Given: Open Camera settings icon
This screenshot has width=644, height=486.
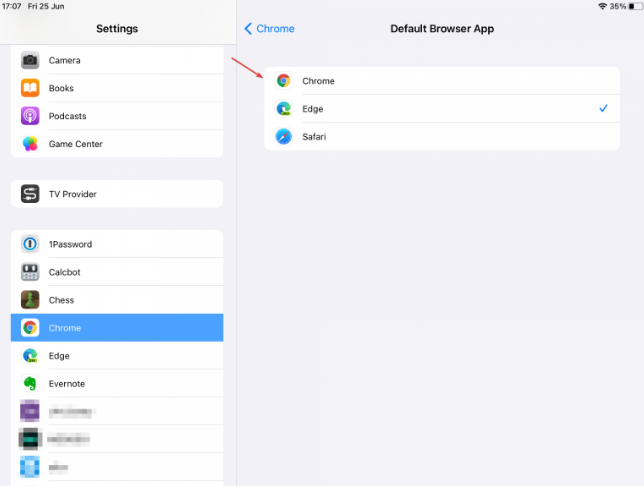Looking at the screenshot, I should [x=30, y=60].
